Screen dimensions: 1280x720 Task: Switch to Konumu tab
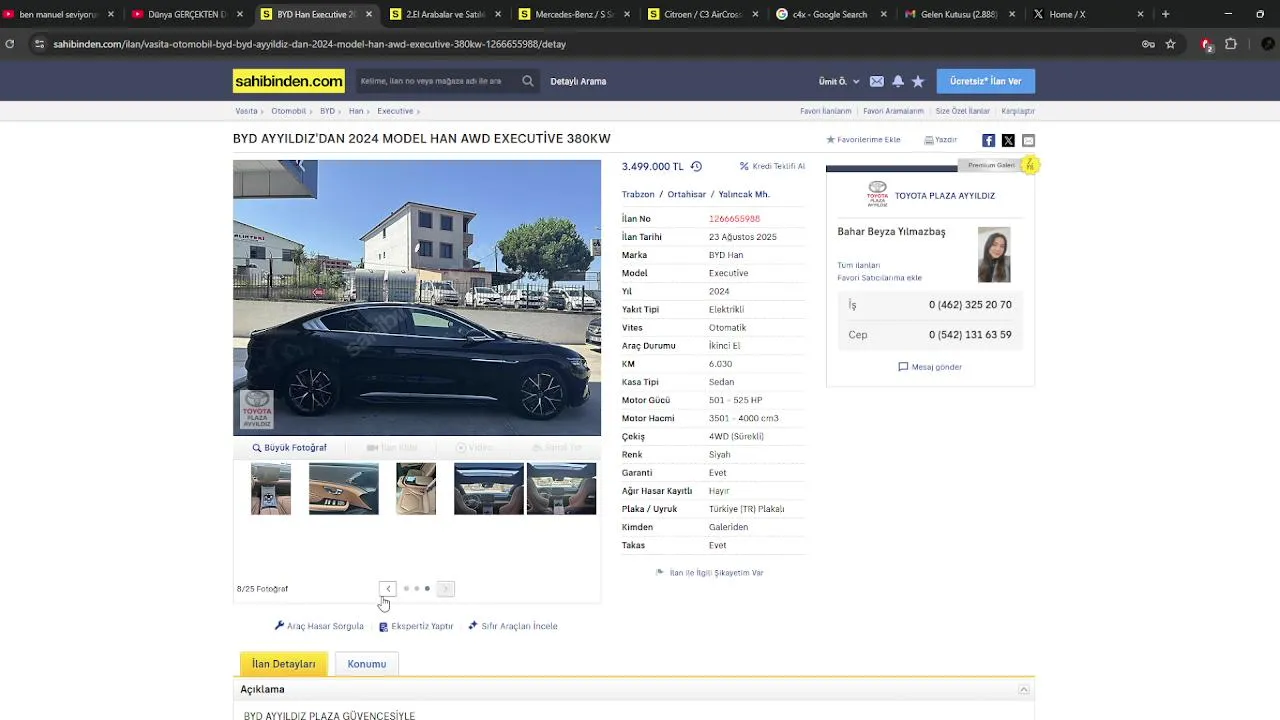(367, 664)
